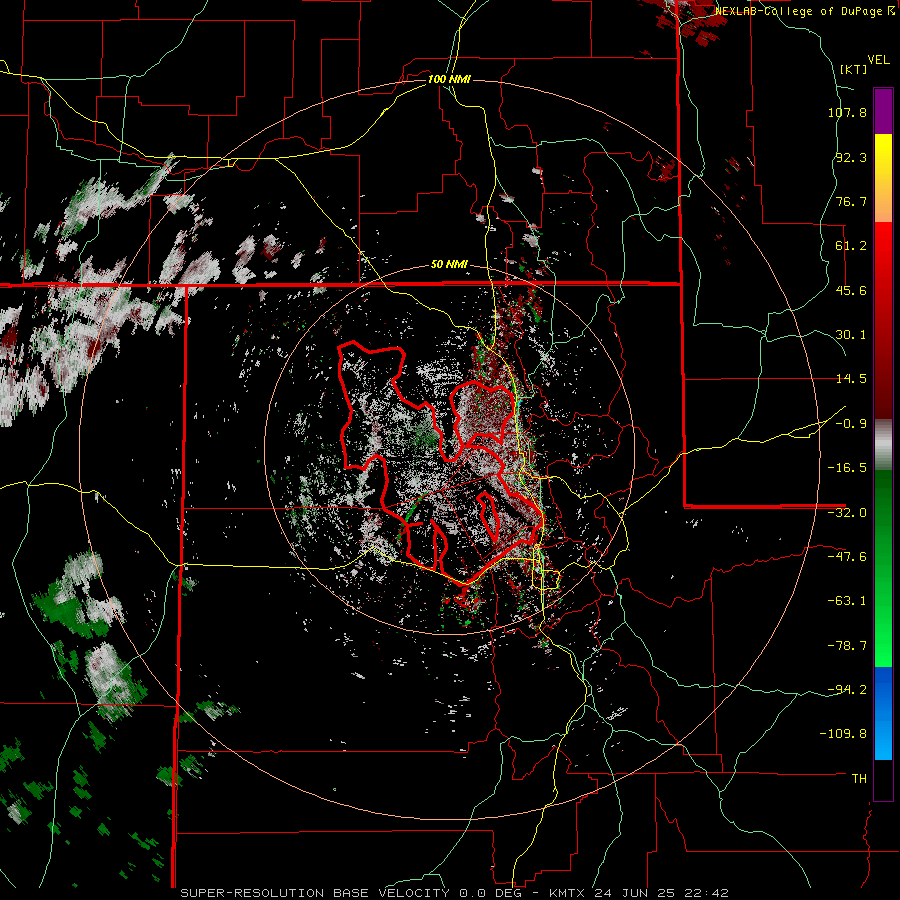Click the 76.7 velocity scale value
Viewport: 900px width, 900px height.
(851, 201)
